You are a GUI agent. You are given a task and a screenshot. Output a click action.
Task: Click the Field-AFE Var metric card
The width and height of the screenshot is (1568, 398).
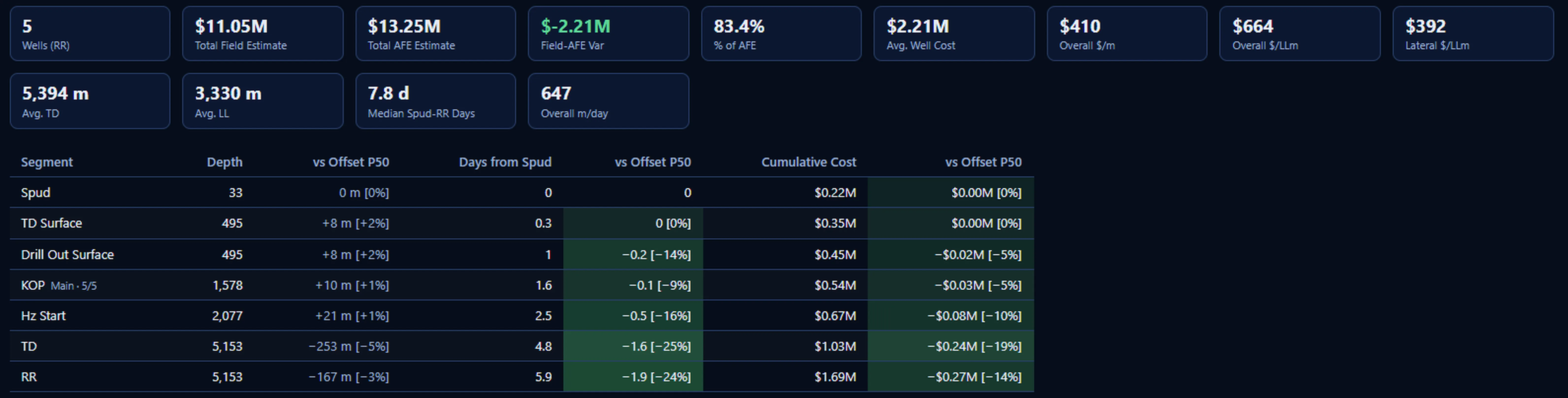608,33
